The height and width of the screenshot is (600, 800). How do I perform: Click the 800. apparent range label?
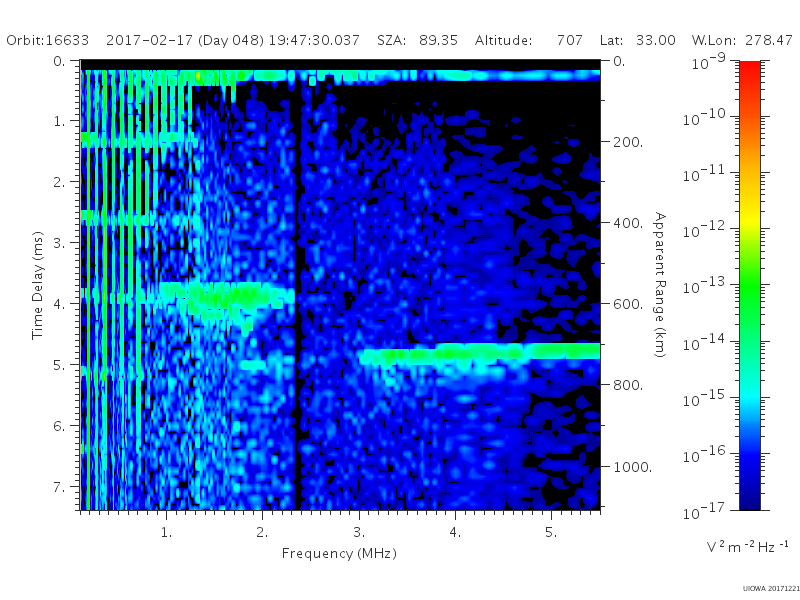point(628,385)
